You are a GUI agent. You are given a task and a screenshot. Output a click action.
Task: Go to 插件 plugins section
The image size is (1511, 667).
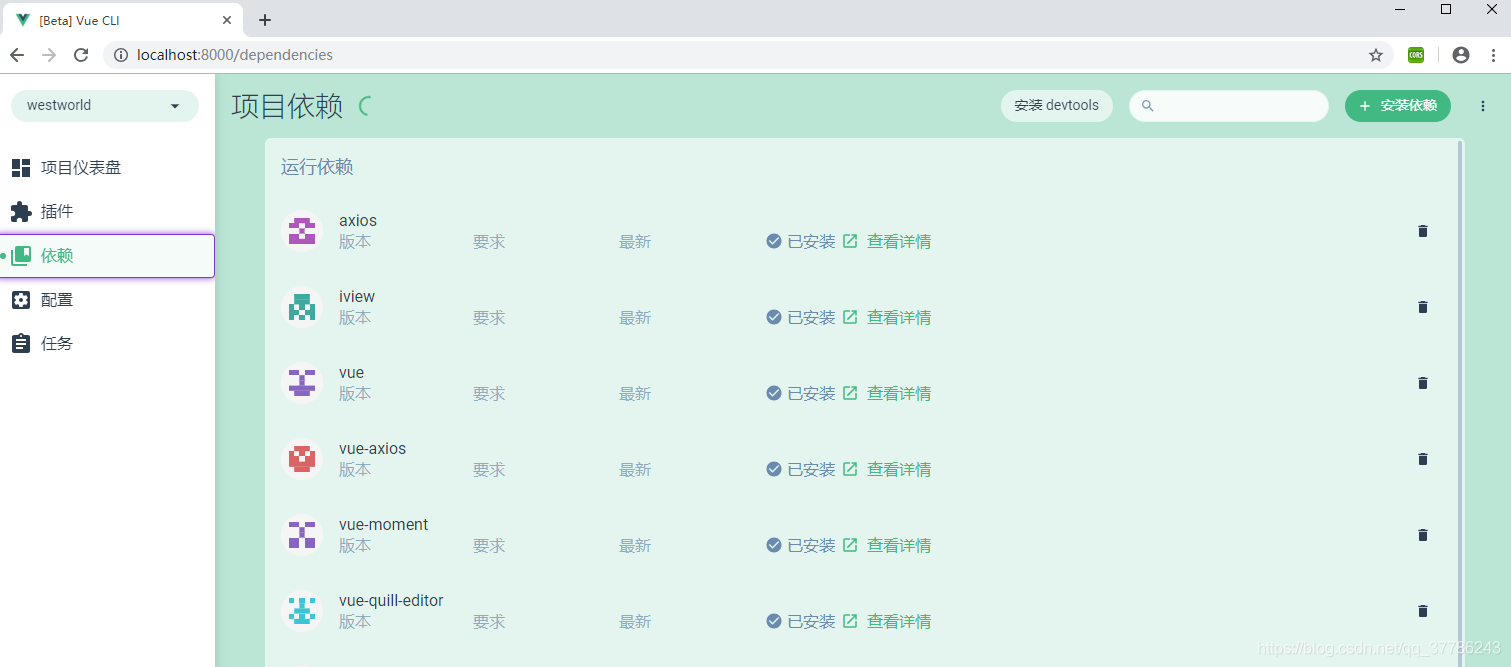pos(107,212)
